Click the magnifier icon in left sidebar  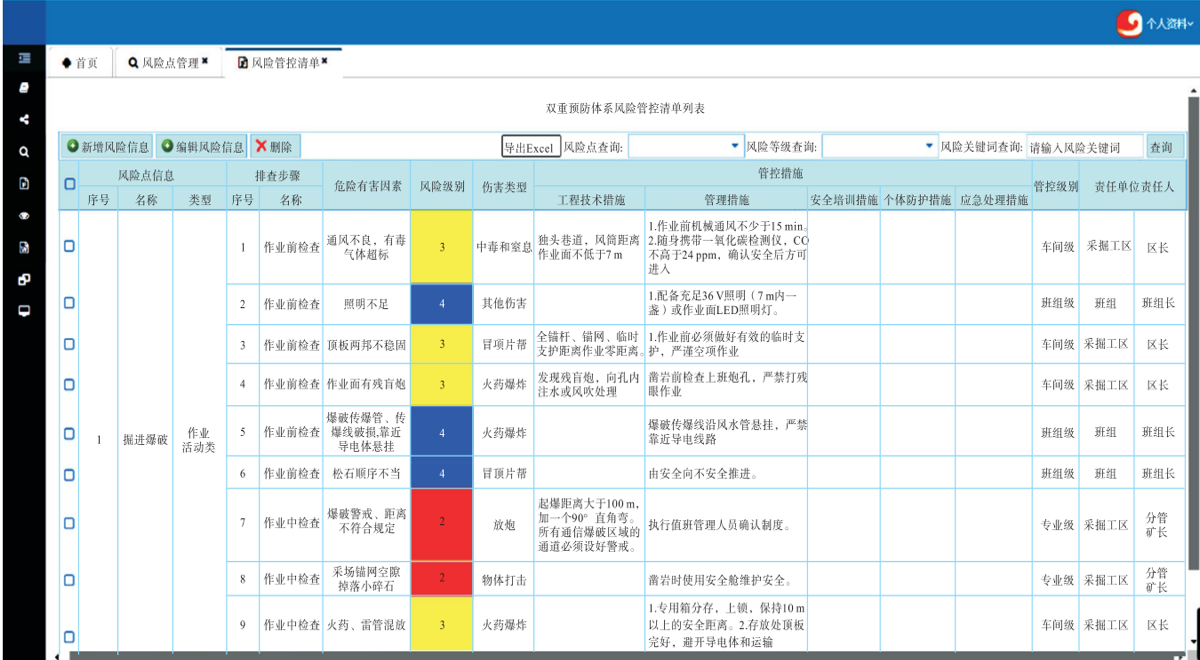click(24, 152)
